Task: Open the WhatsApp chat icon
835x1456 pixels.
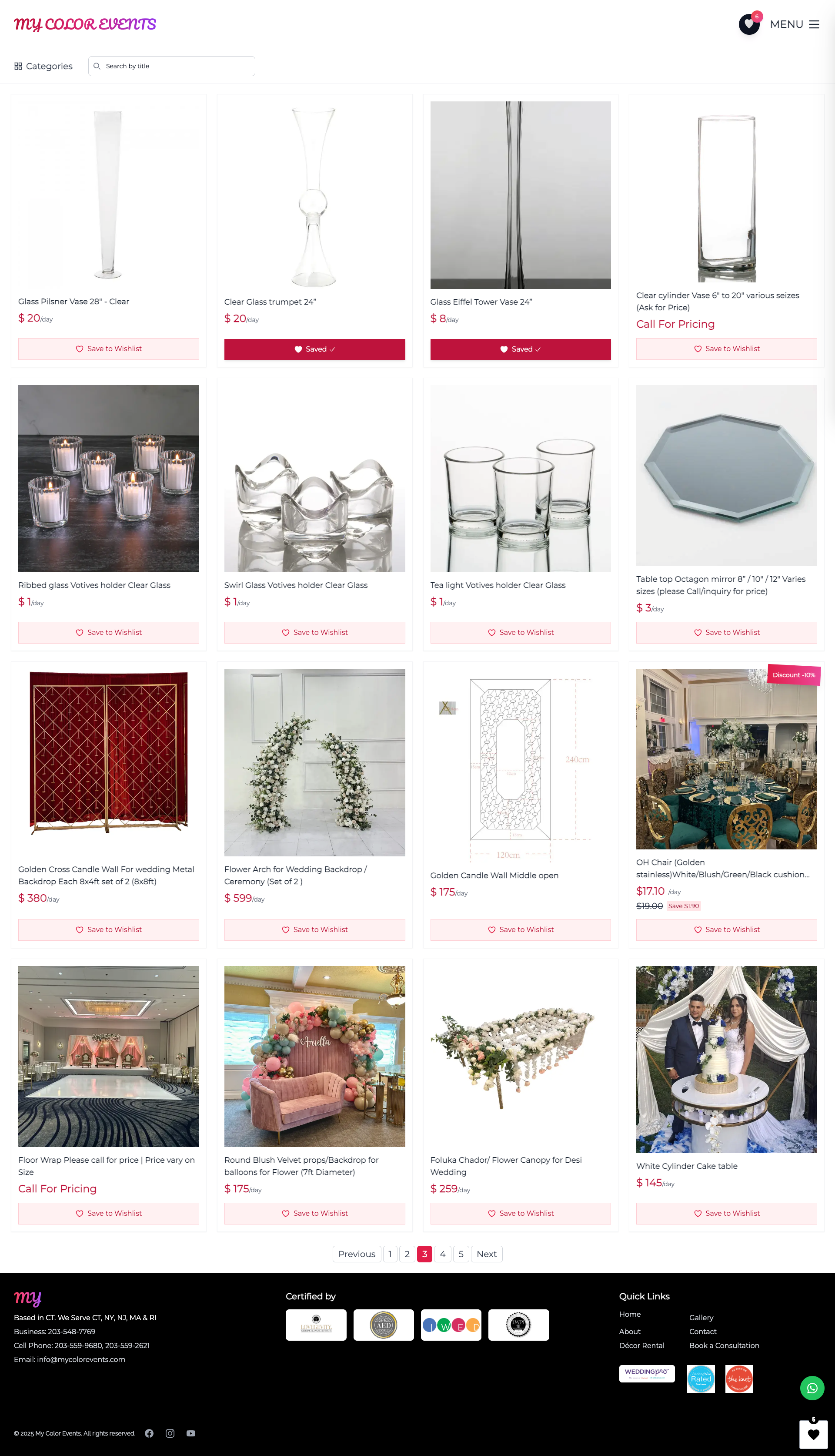Action: point(812,1388)
